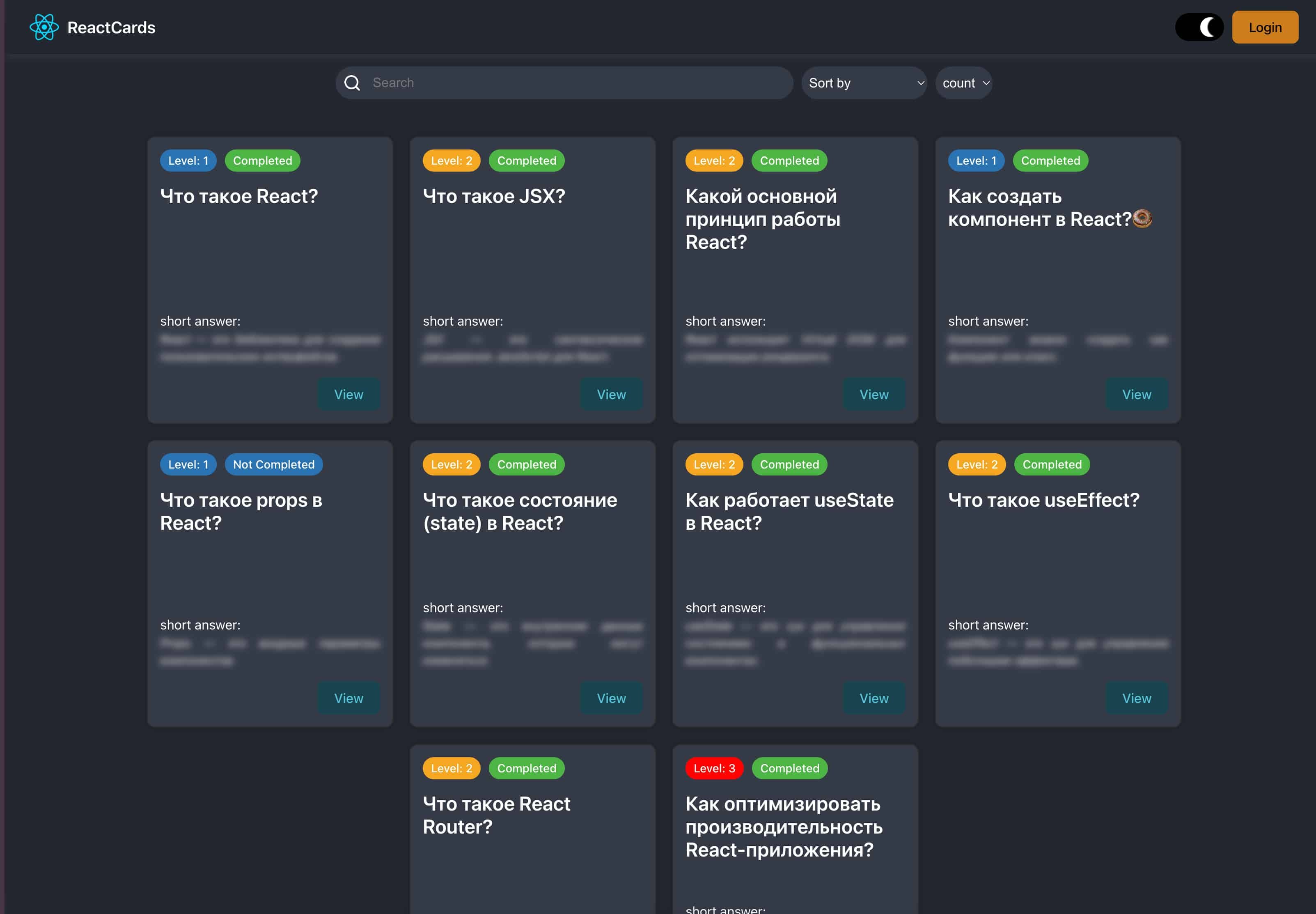
Task: Click the red Level: 3 badge
Action: pos(714,768)
